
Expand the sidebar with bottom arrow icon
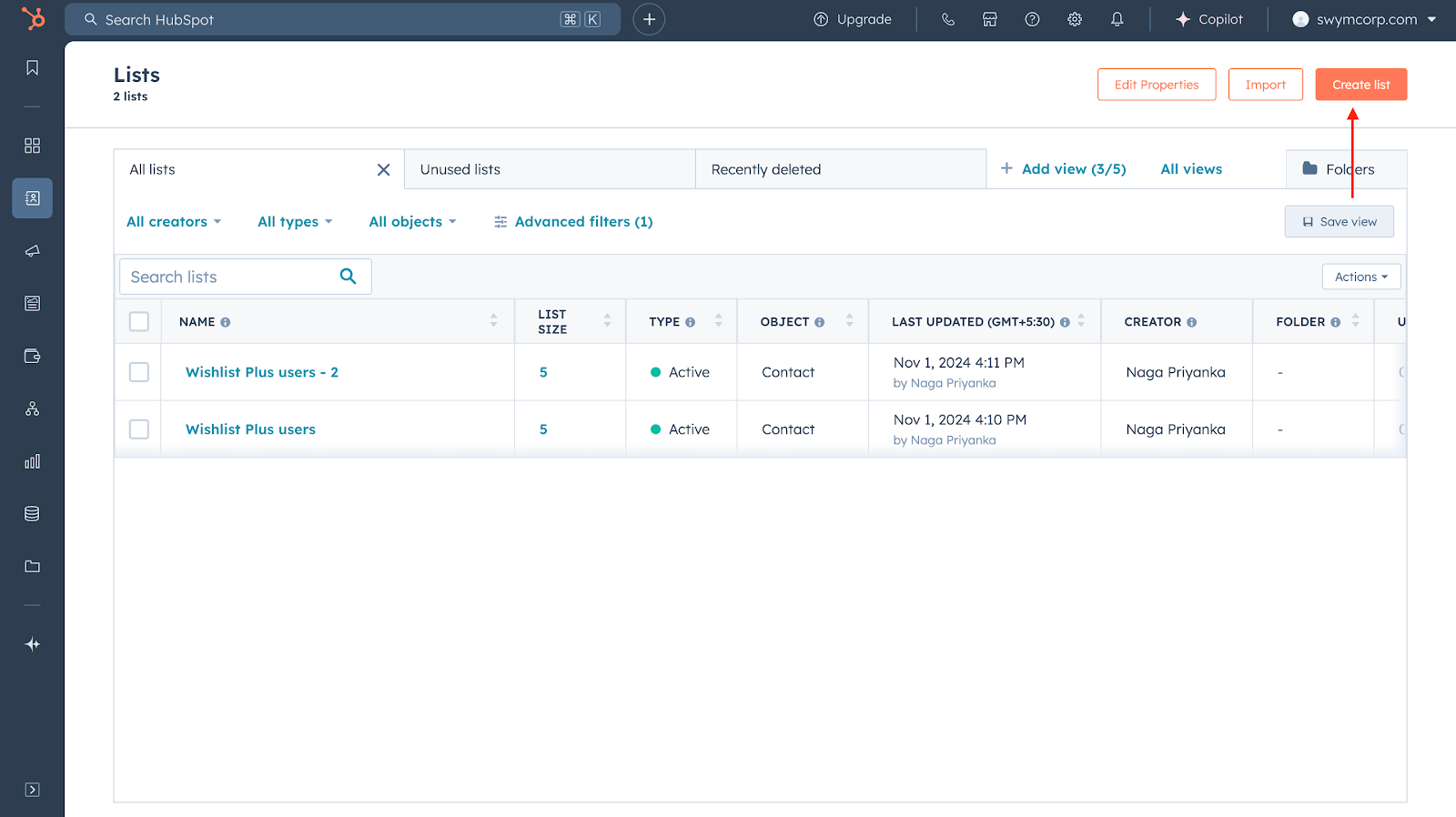point(33,790)
